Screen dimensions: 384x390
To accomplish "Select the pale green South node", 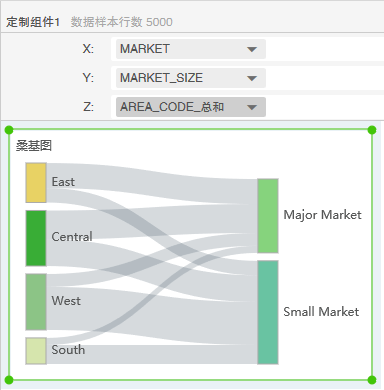I will (36, 351).
